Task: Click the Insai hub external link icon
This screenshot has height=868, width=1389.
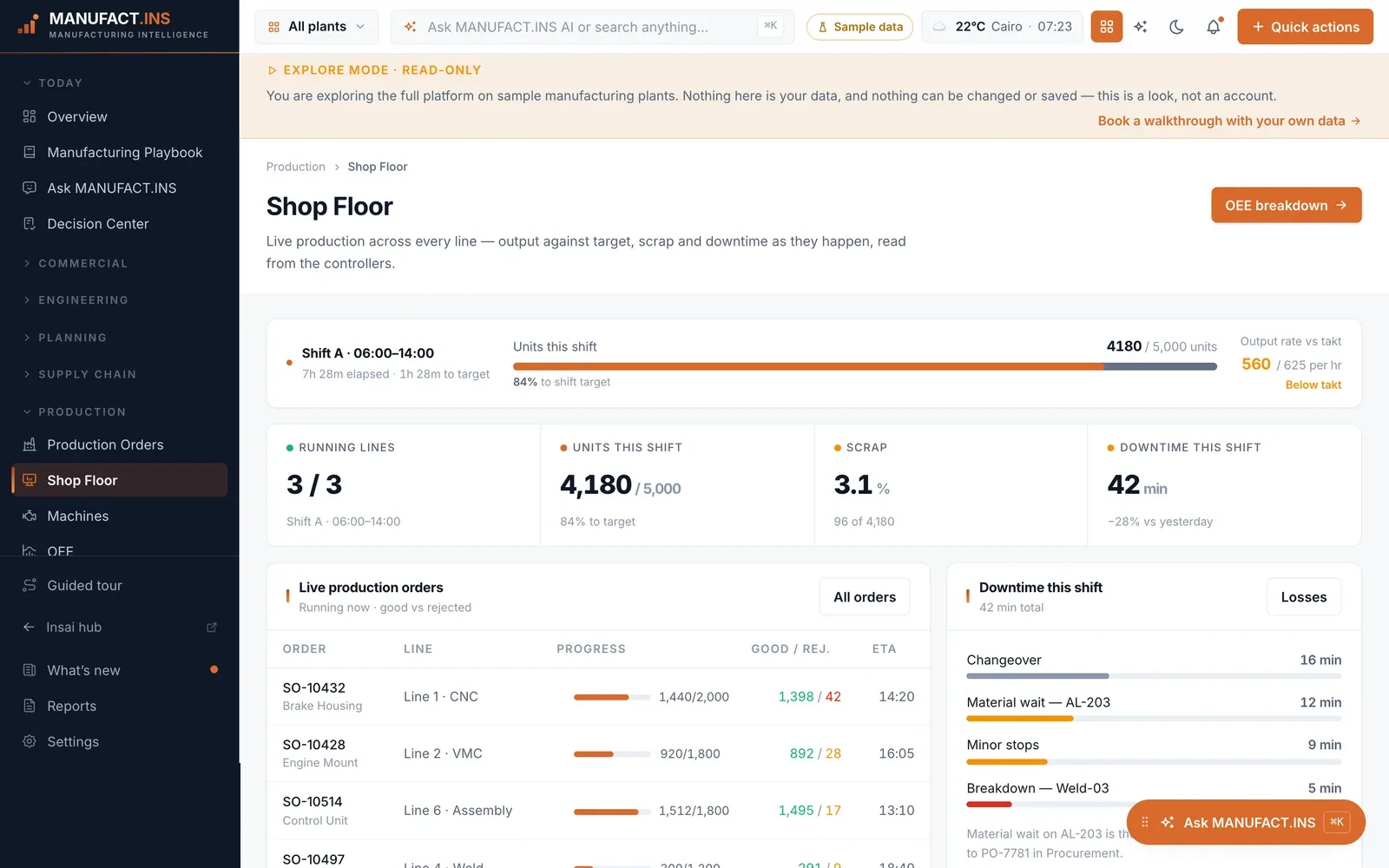Action: (212, 627)
